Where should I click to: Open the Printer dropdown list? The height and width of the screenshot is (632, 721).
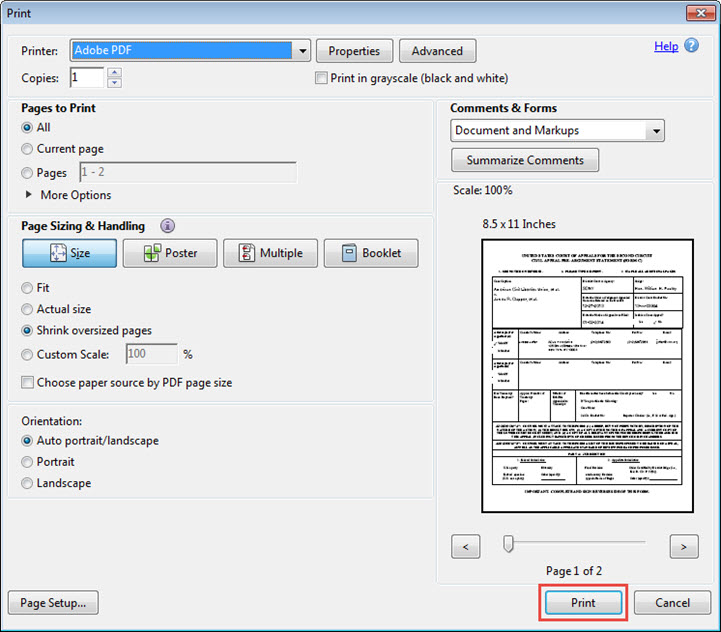pyautogui.click(x=303, y=51)
